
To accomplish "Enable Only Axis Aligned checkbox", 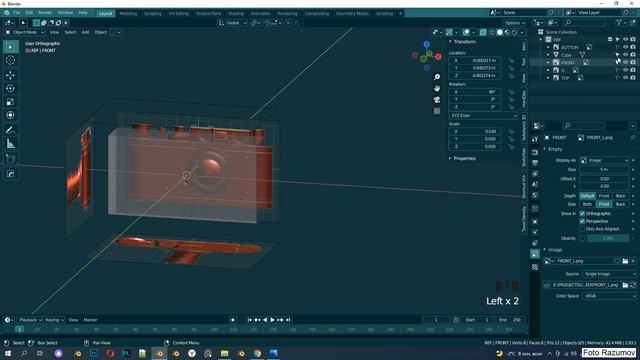I will (582, 229).
